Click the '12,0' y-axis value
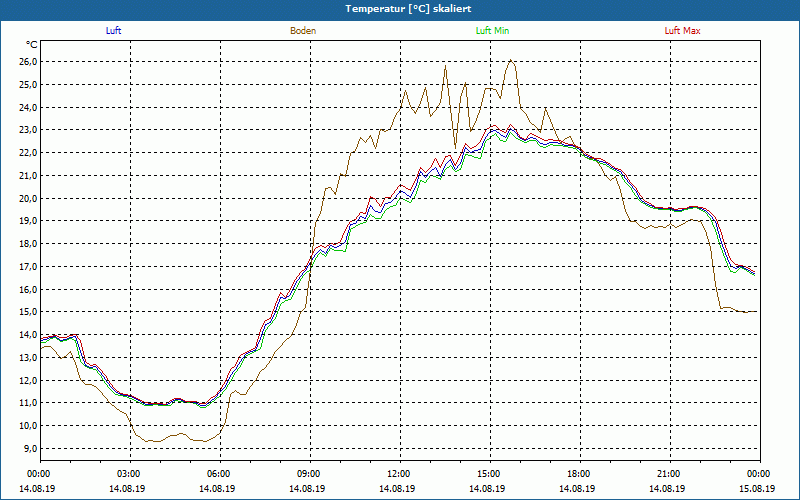This screenshot has height=500, width=800. tap(28, 381)
